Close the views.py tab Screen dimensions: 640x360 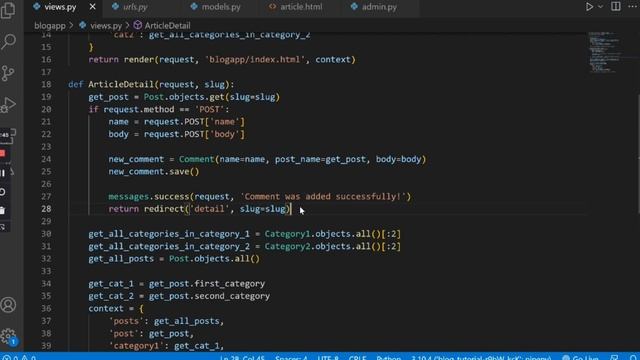coord(93,7)
